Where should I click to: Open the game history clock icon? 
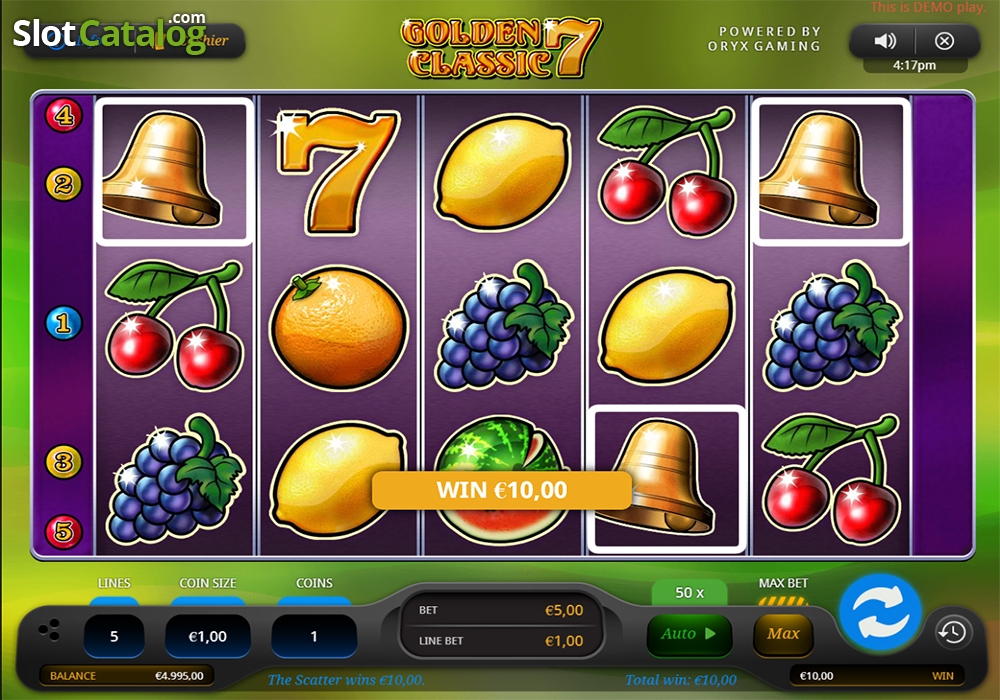click(953, 632)
